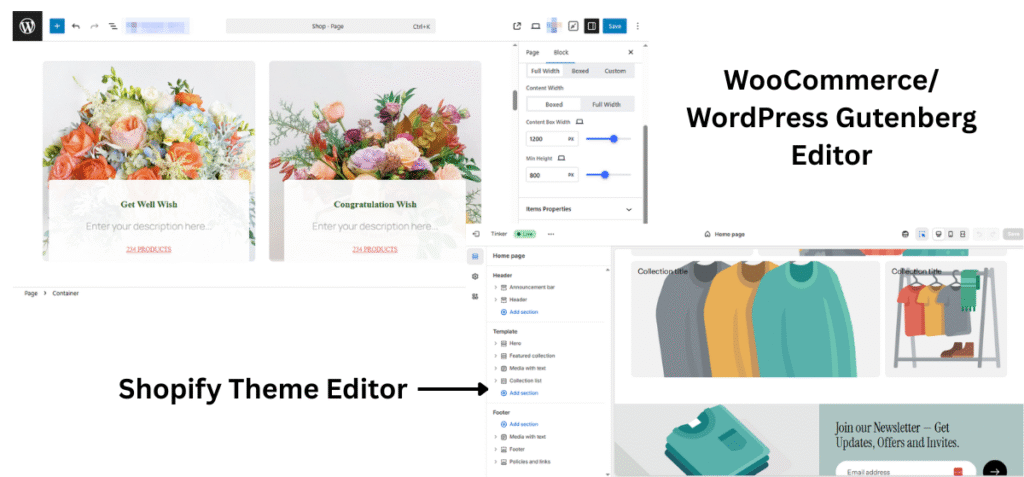Screen dimensions: 1024x477
Task: Click the pencil-in-square icon in WordPress toolbar
Action: 573,26
